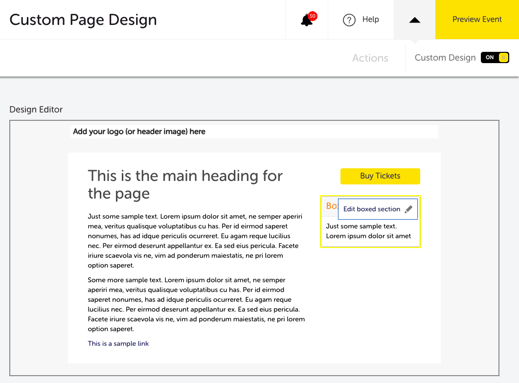Viewport: 519px width, 383px height.
Task: Click the 'Design Editor' label
Action: point(36,110)
